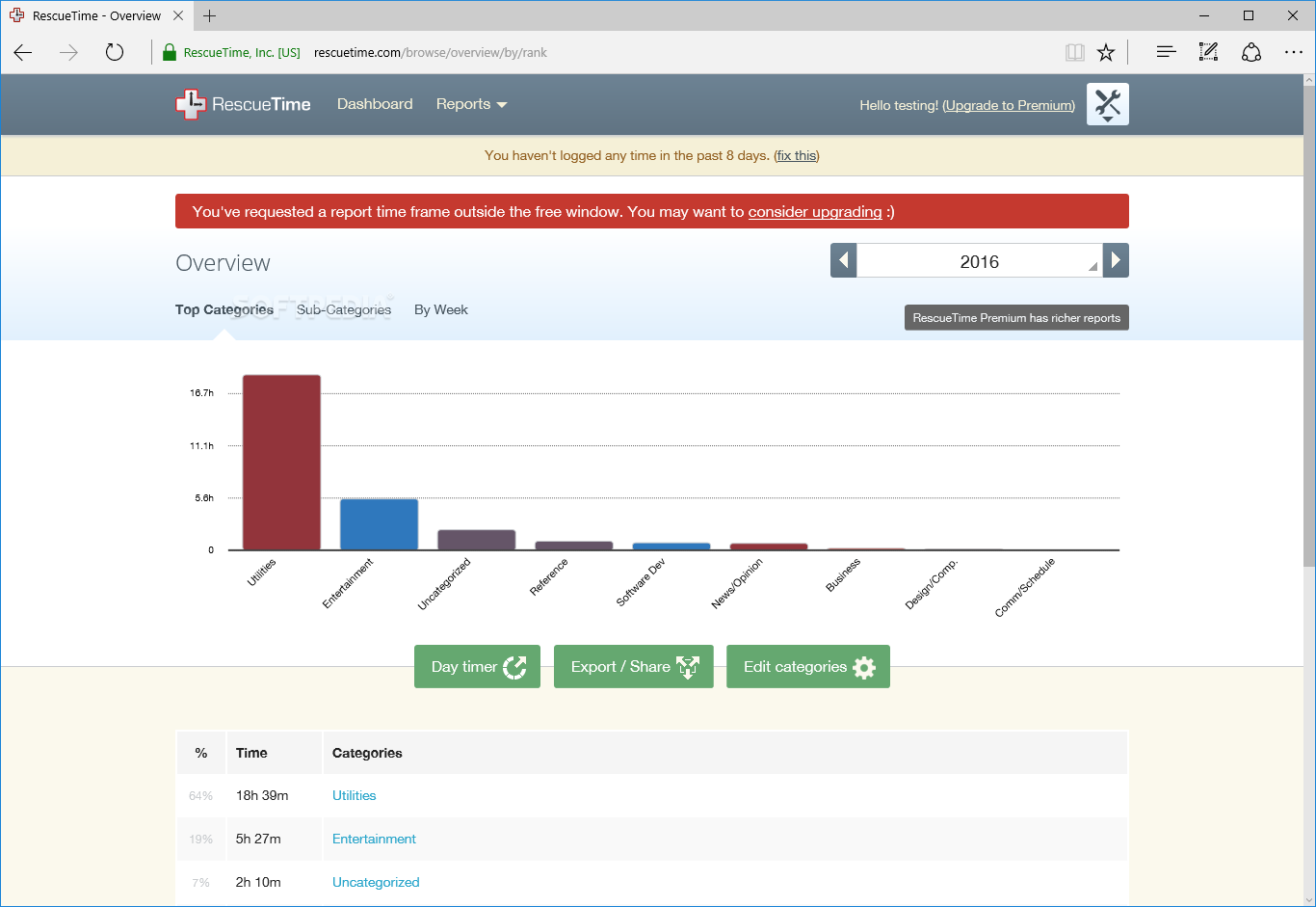Select the News/Opinion bar in chart
Image resolution: width=1316 pixels, height=907 pixels.
tap(769, 547)
